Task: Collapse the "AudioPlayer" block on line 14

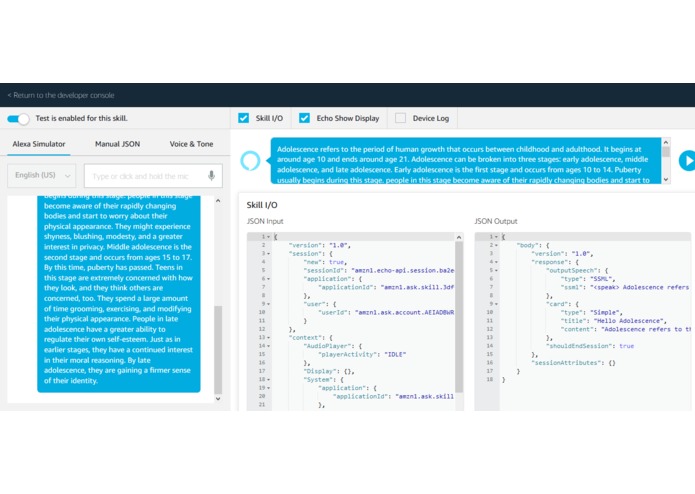Action: pyautogui.click(x=269, y=346)
